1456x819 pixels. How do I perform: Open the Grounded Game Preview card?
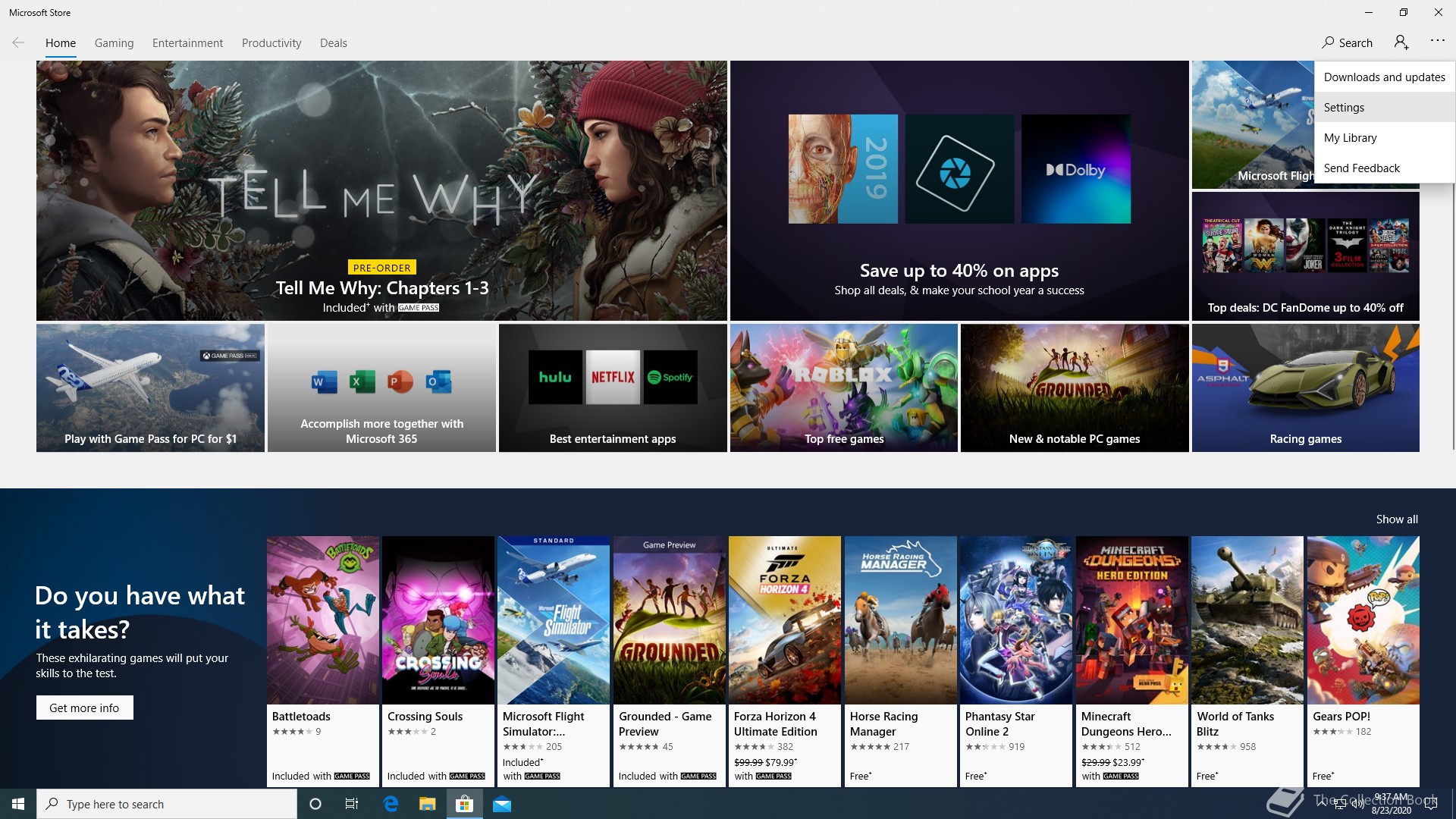click(x=670, y=661)
